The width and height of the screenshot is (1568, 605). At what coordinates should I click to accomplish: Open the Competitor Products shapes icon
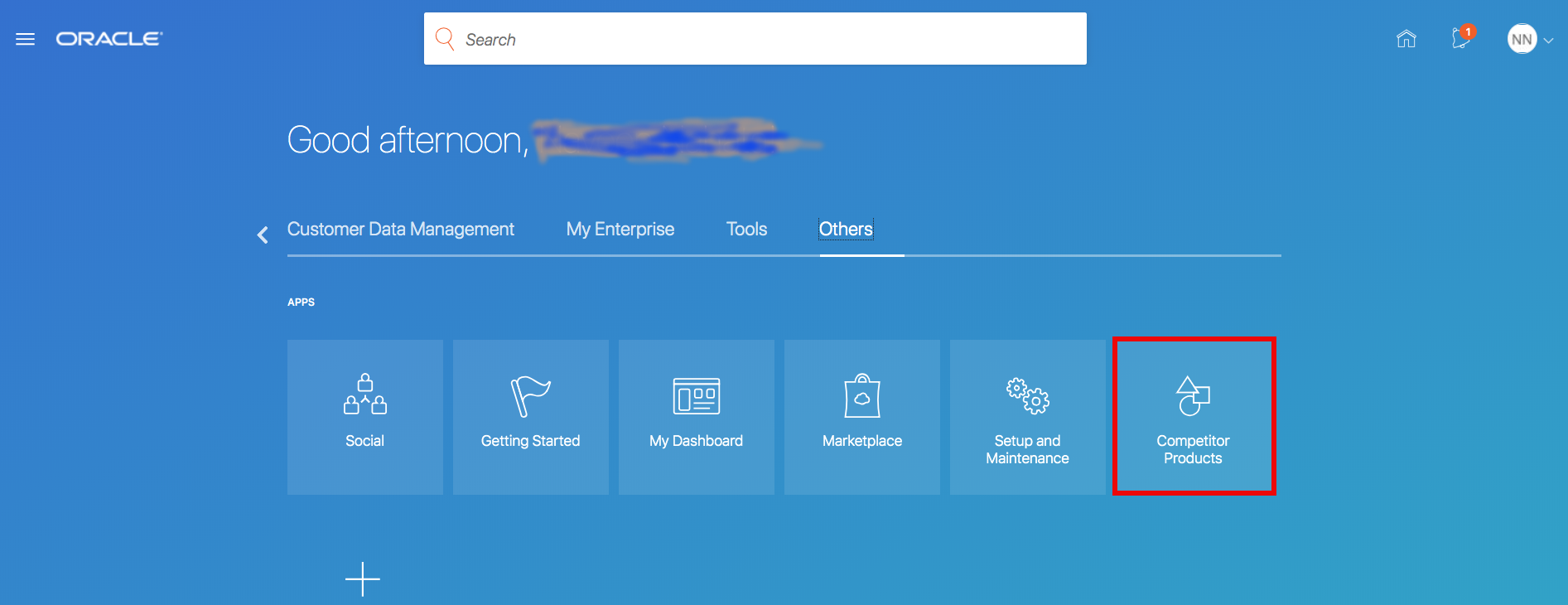click(x=1194, y=395)
